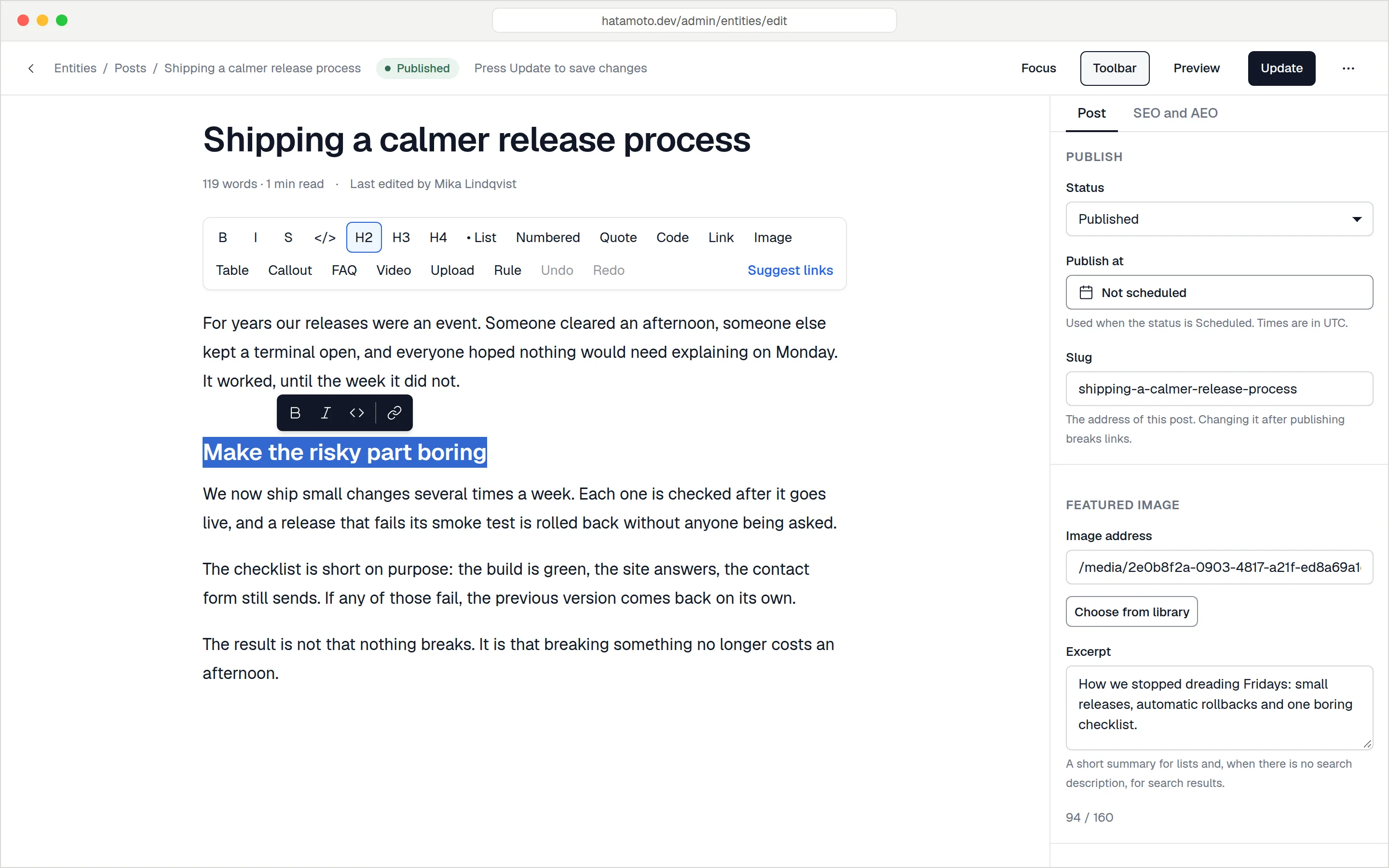Insert a Code block
1389x868 pixels.
pyautogui.click(x=672, y=237)
